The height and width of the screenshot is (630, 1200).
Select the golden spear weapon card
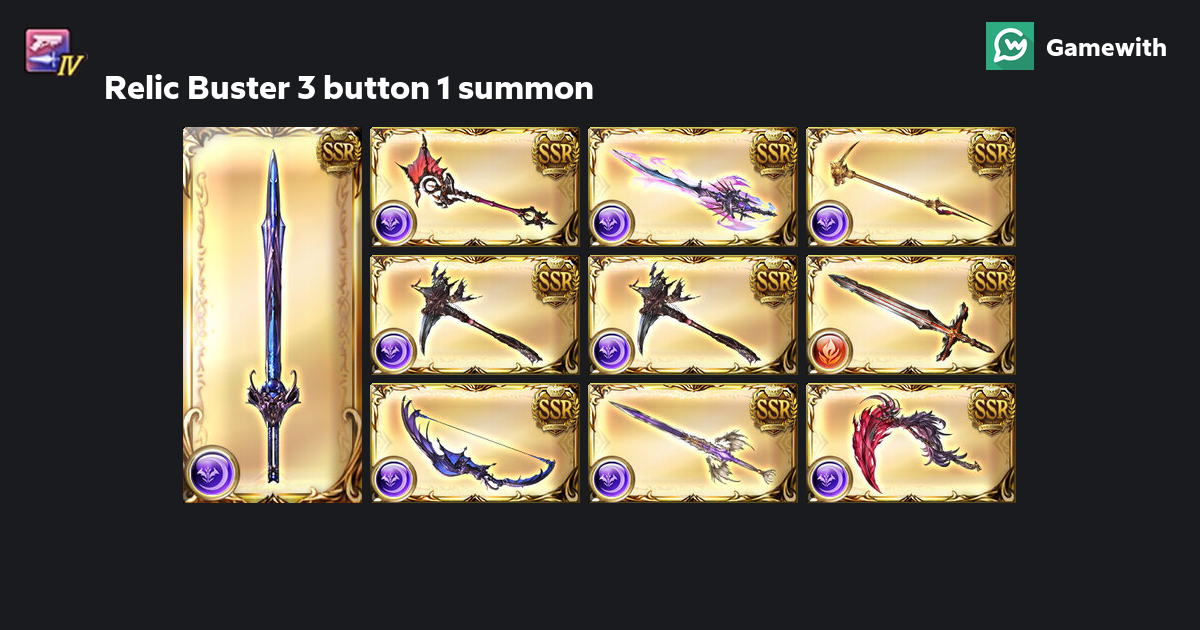[x=911, y=187]
